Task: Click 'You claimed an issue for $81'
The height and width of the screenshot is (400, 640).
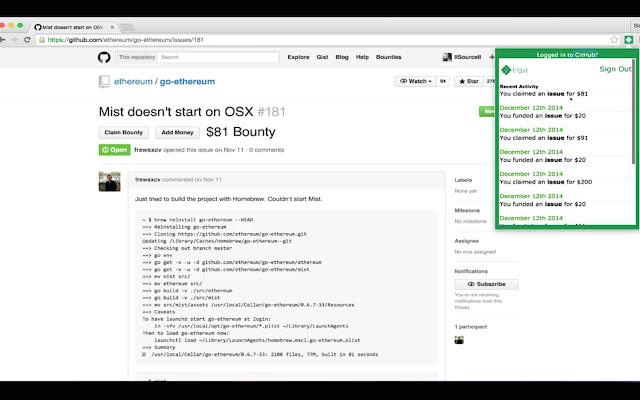Action: (x=544, y=94)
